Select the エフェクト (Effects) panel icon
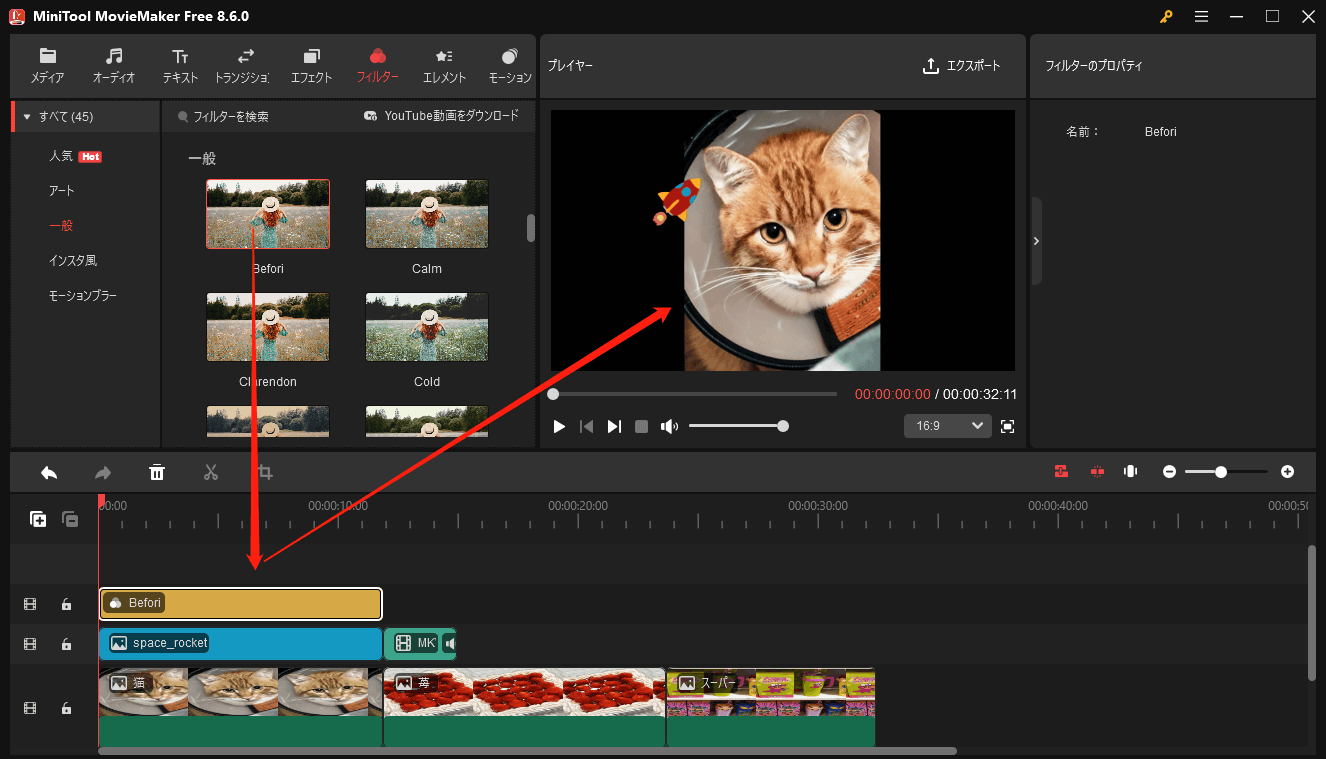The width and height of the screenshot is (1326, 759). pyautogui.click(x=311, y=65)
